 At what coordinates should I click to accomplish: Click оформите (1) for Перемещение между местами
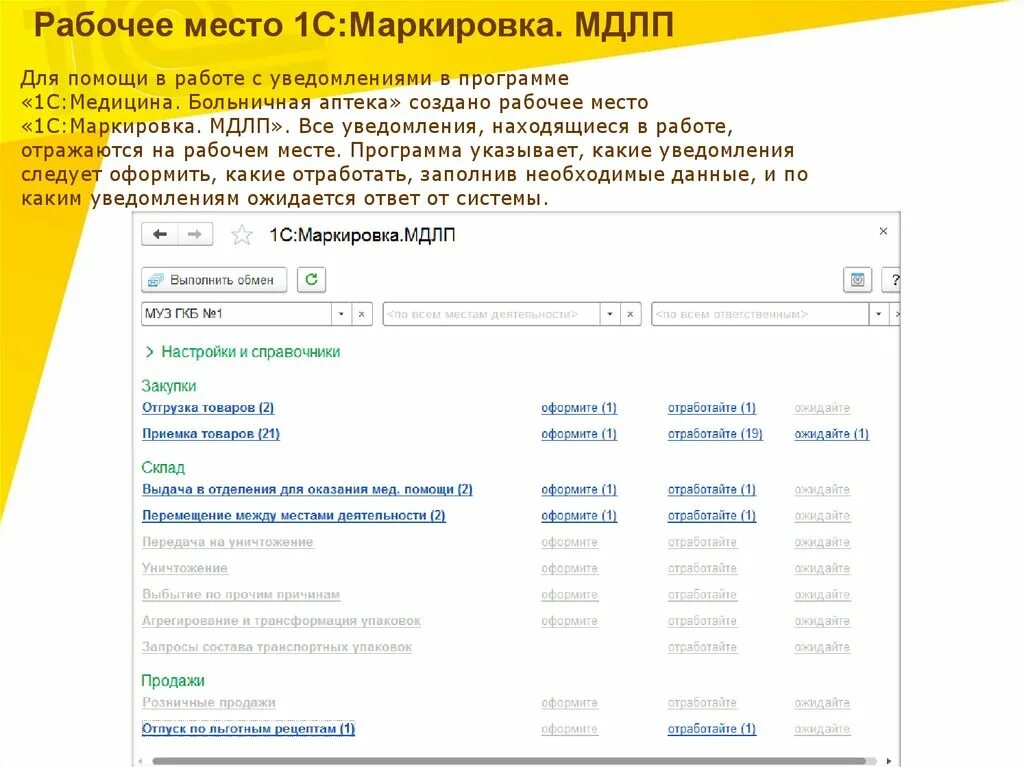click(x=579, y=515)
